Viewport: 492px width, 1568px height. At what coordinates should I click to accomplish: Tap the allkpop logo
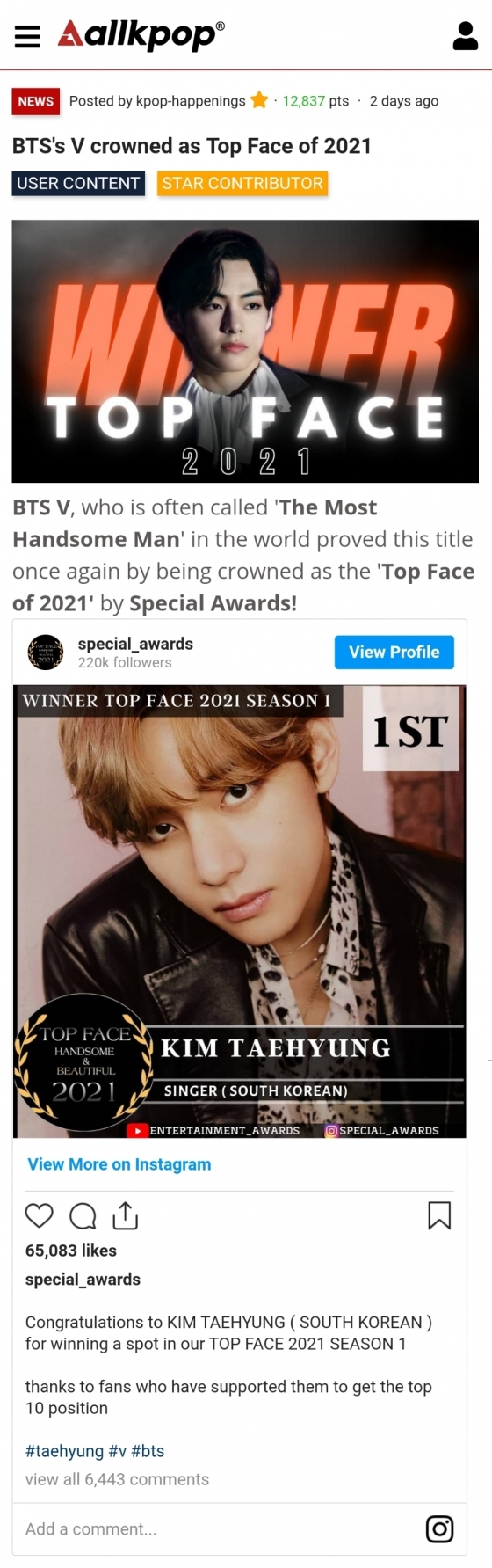click(141, 34)
